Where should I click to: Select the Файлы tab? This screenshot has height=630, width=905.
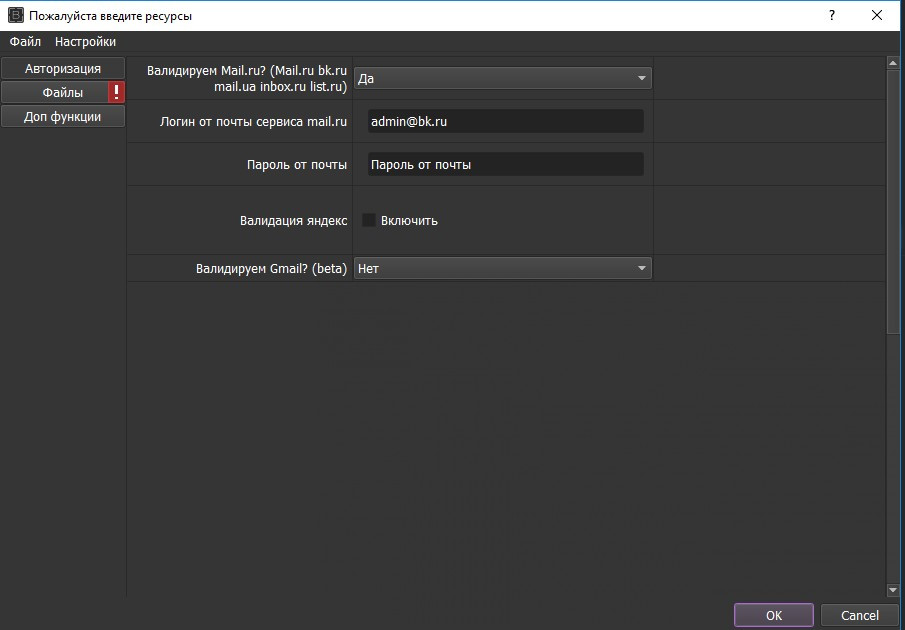tap(55, 93)
